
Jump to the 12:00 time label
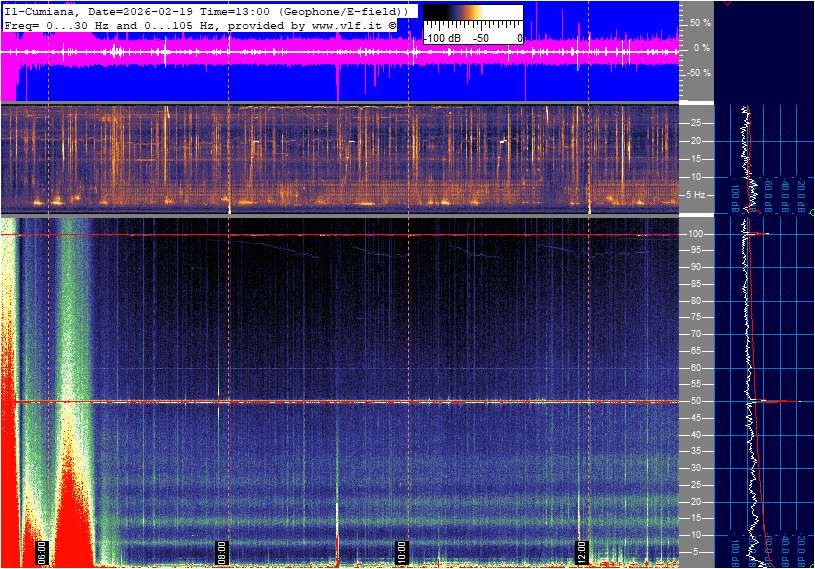pos(581,547)
